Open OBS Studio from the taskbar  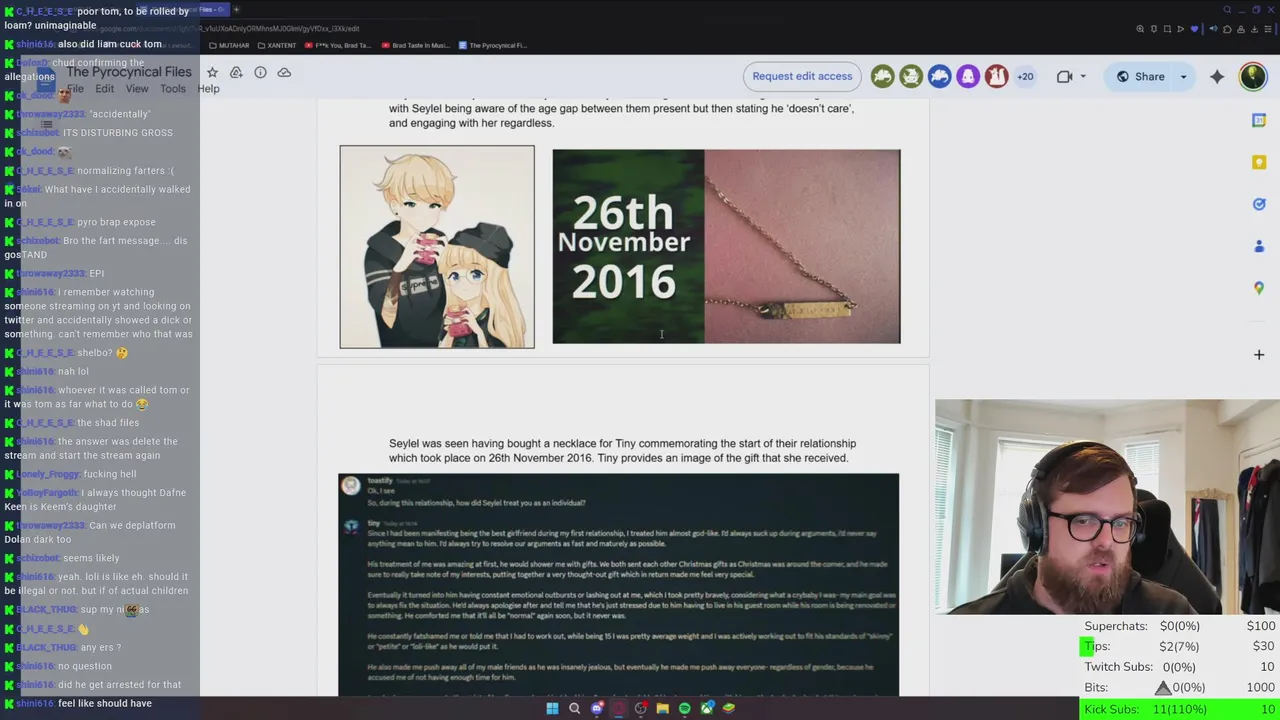[640, 708]
